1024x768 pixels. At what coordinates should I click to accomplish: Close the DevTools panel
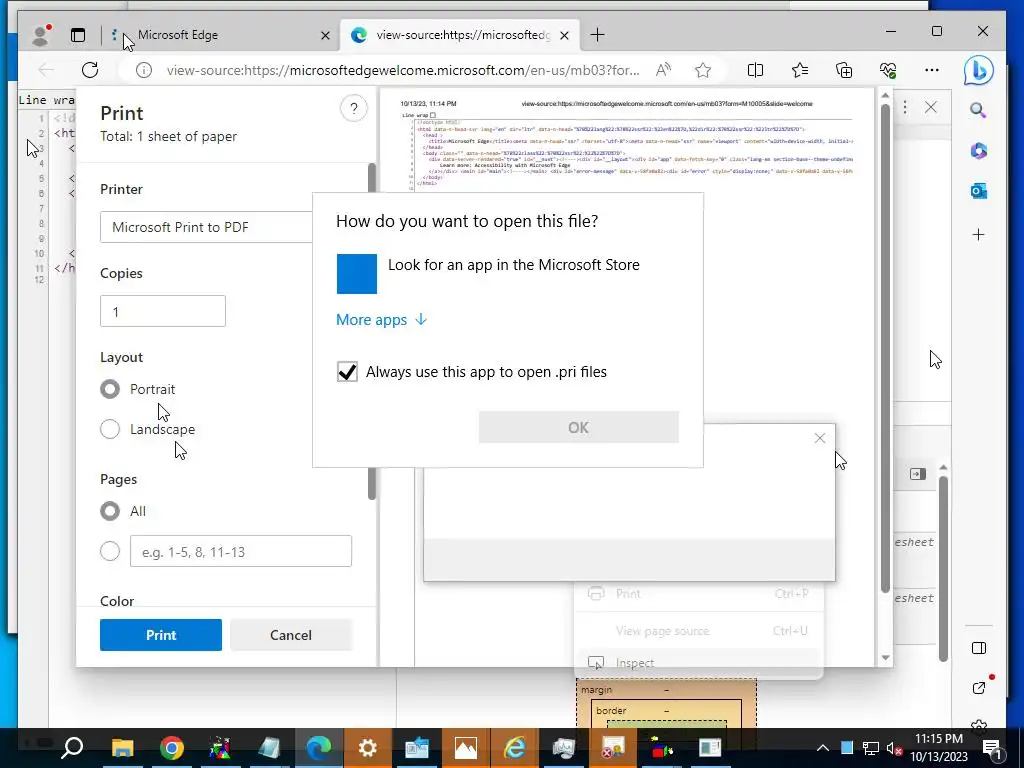pos(931,107)
